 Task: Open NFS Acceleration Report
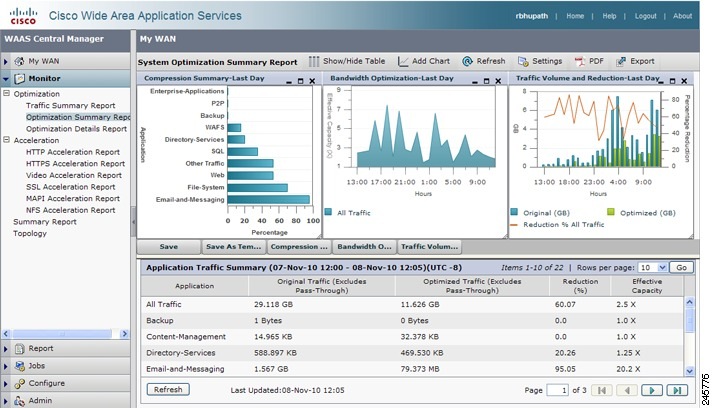[70, 210]
